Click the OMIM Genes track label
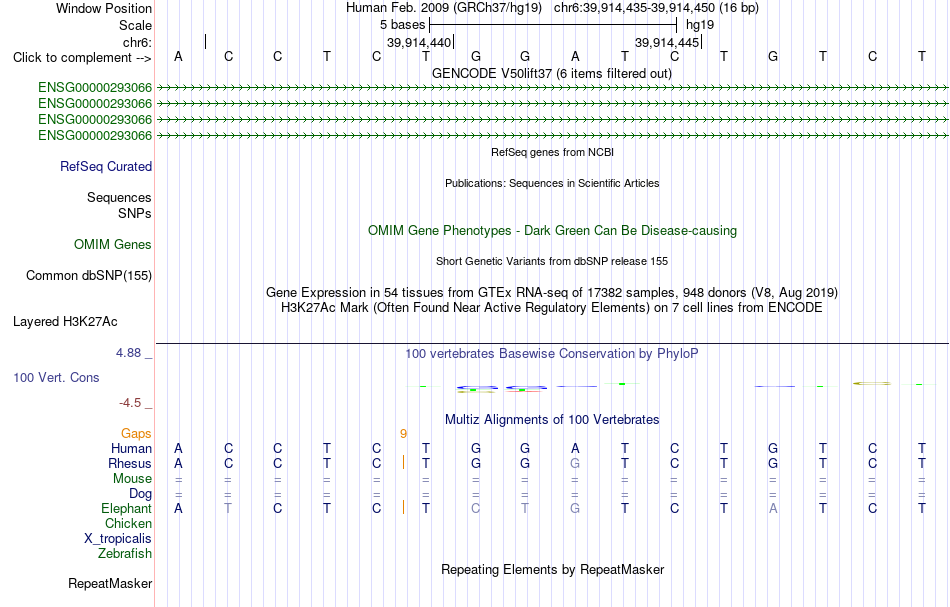950x607 pixels. point(113,245)
